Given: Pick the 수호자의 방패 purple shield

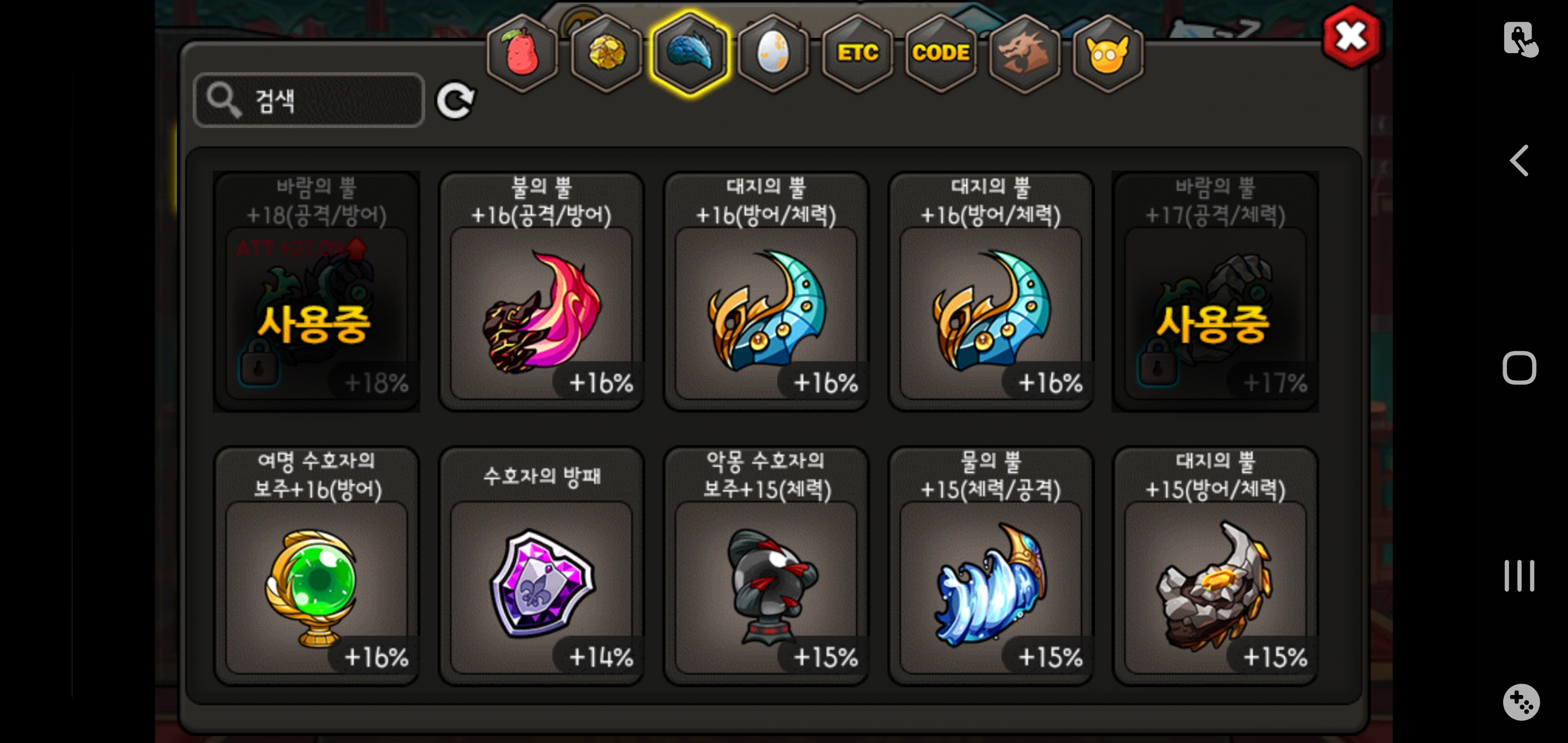Looking at the screenshot, I should (x=541, y=566).
